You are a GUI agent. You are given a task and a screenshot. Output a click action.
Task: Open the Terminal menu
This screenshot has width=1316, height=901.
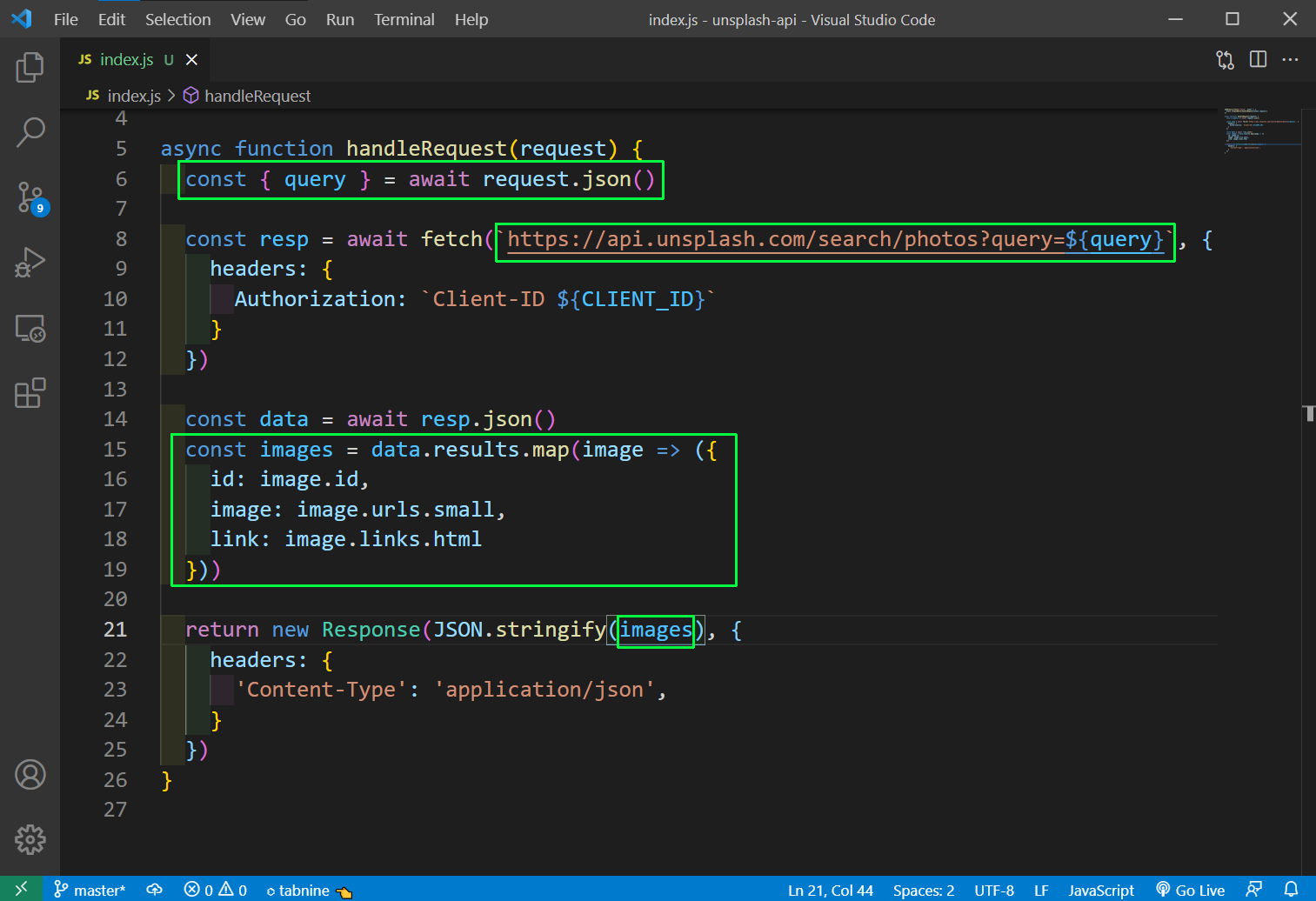point(404,19)
